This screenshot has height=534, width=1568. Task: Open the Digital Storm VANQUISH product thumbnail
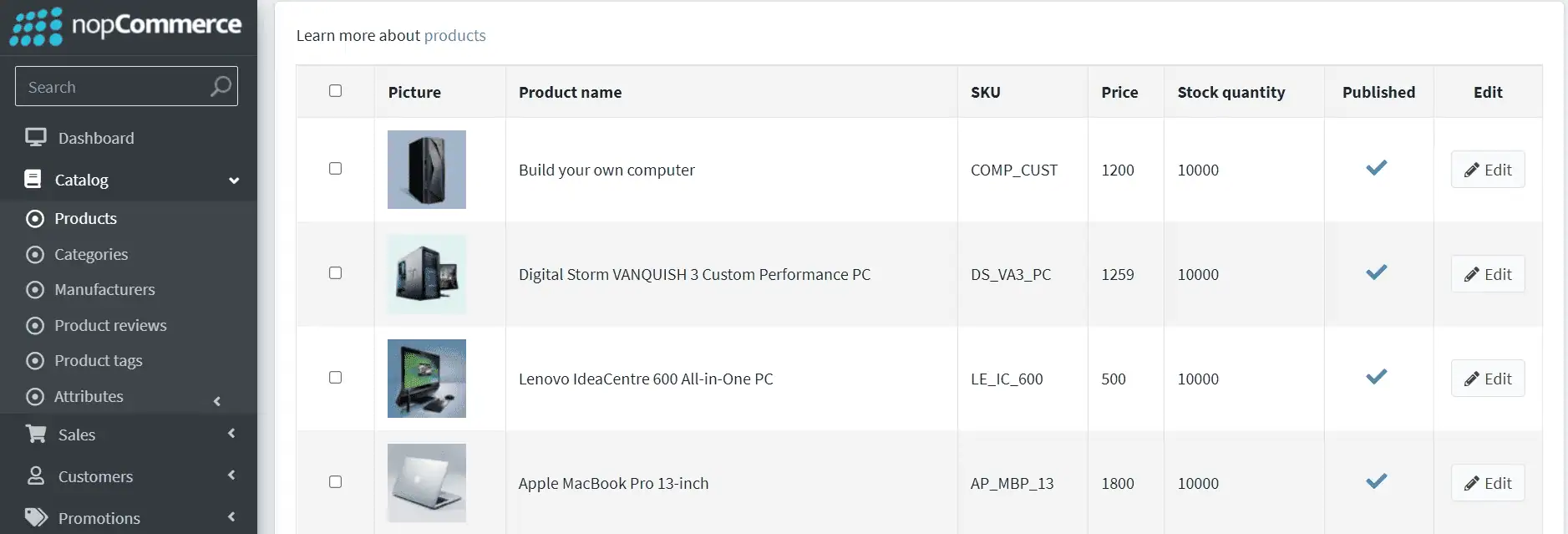[x=426, y=273]
